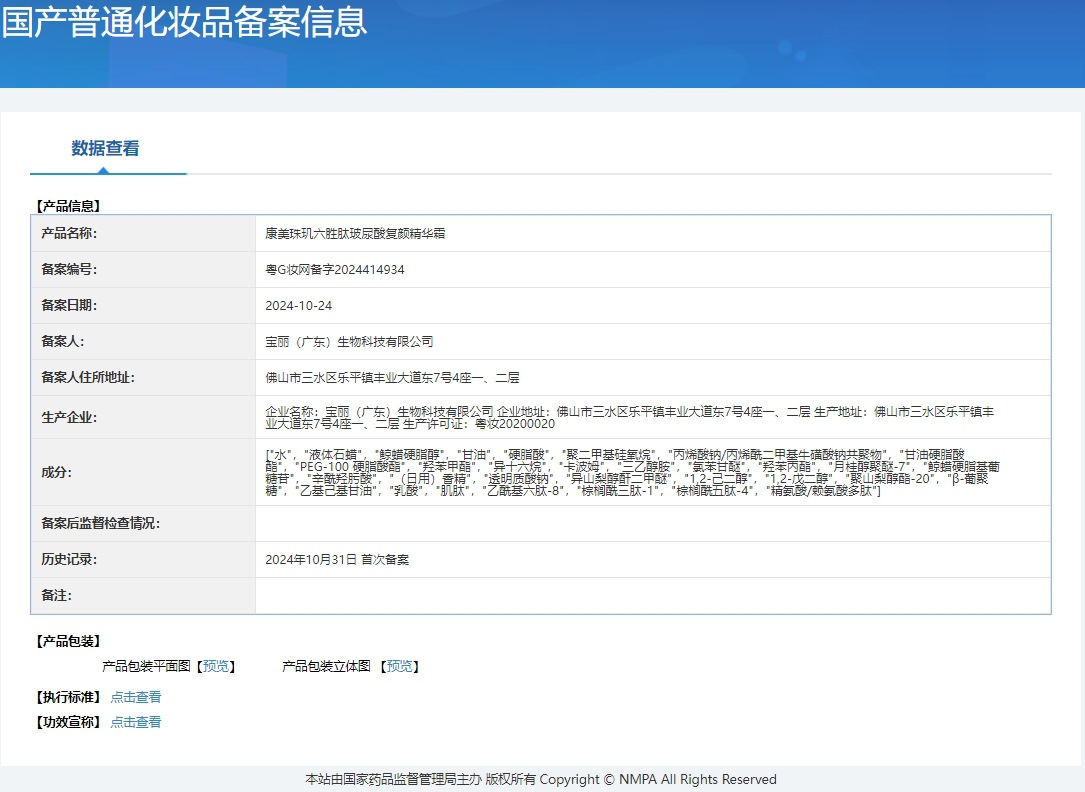This screenshot has height=792, width=1085.
Task: Select registrant 宝丽（广东）生物科技有限公司
Action: pos(349,342)
